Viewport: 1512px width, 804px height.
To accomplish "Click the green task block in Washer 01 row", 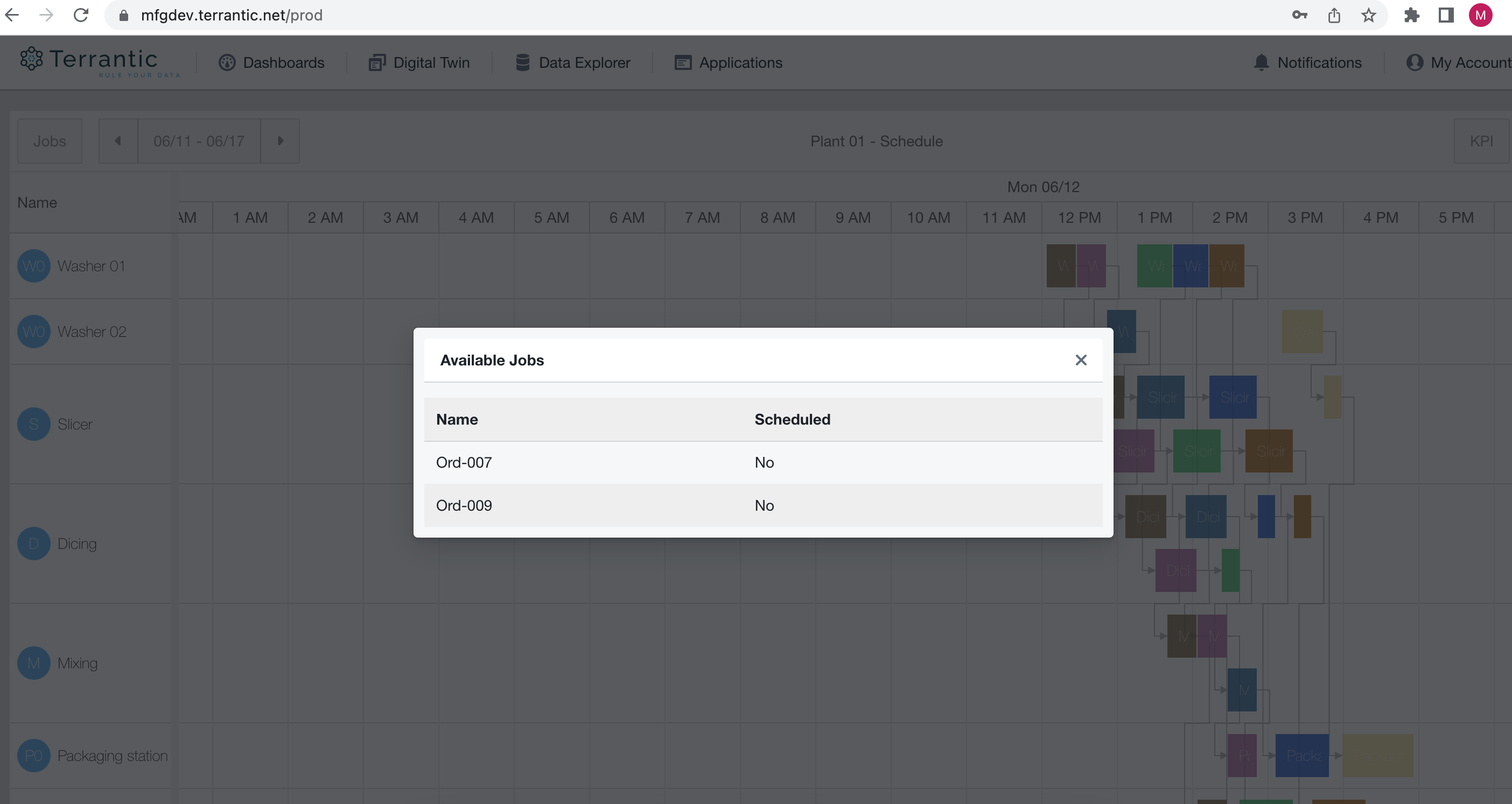I will 1154,266.
